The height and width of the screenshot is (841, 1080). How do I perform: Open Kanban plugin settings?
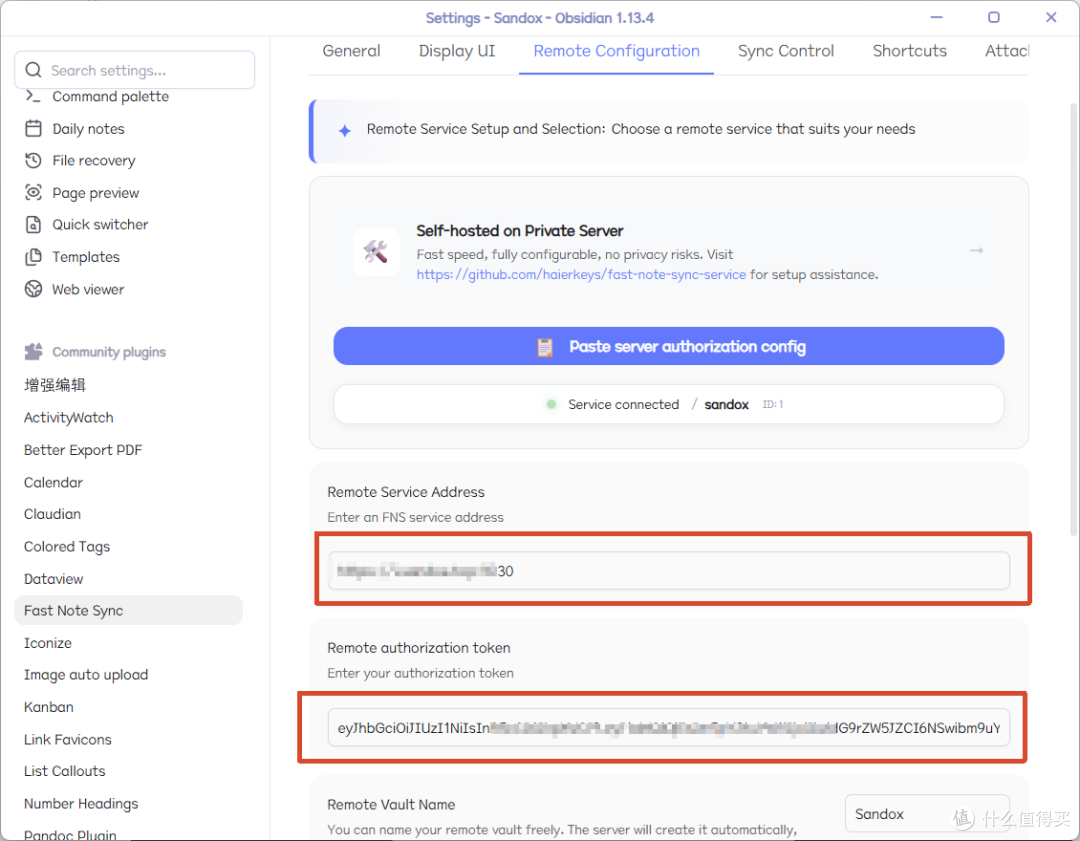click(x=48, y=707)
